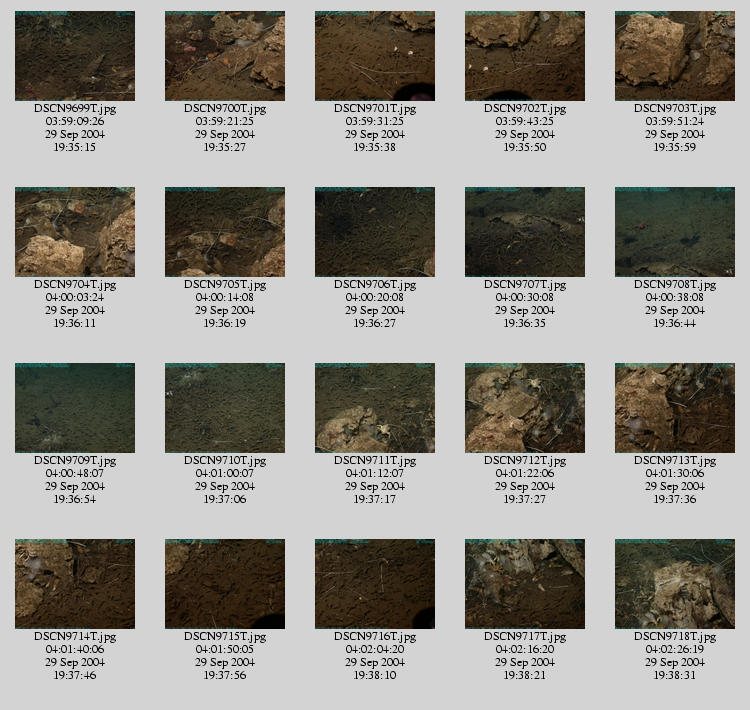Open the DSCN9699T.jpg thumbnail image
The height and width of the screenshot is (710, 750).
[x=75, y=56]
